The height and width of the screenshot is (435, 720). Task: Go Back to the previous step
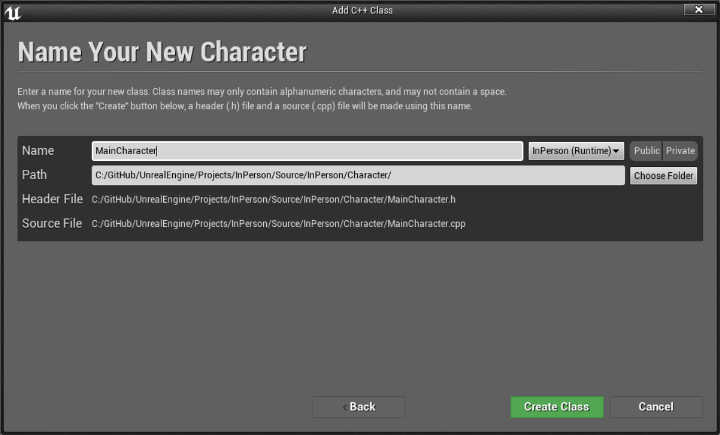click(359, 407)
